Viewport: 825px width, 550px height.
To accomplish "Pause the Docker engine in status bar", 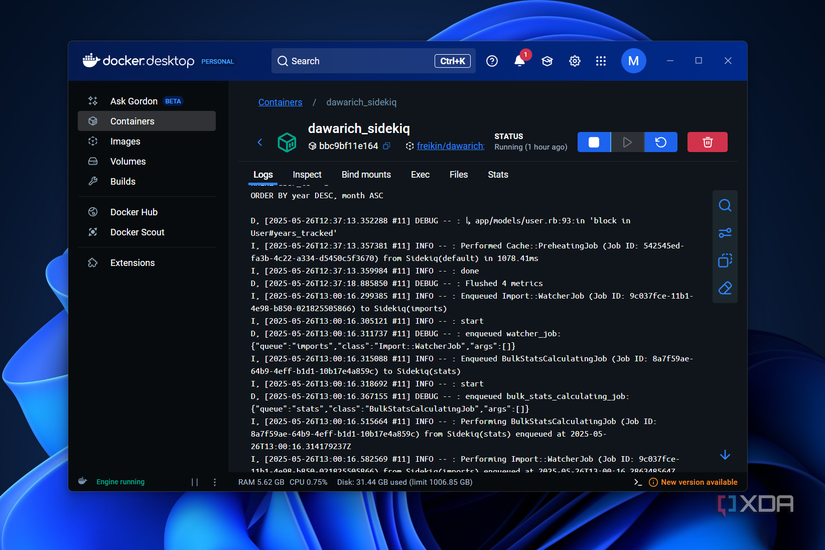I will click(x=195, y=482).
